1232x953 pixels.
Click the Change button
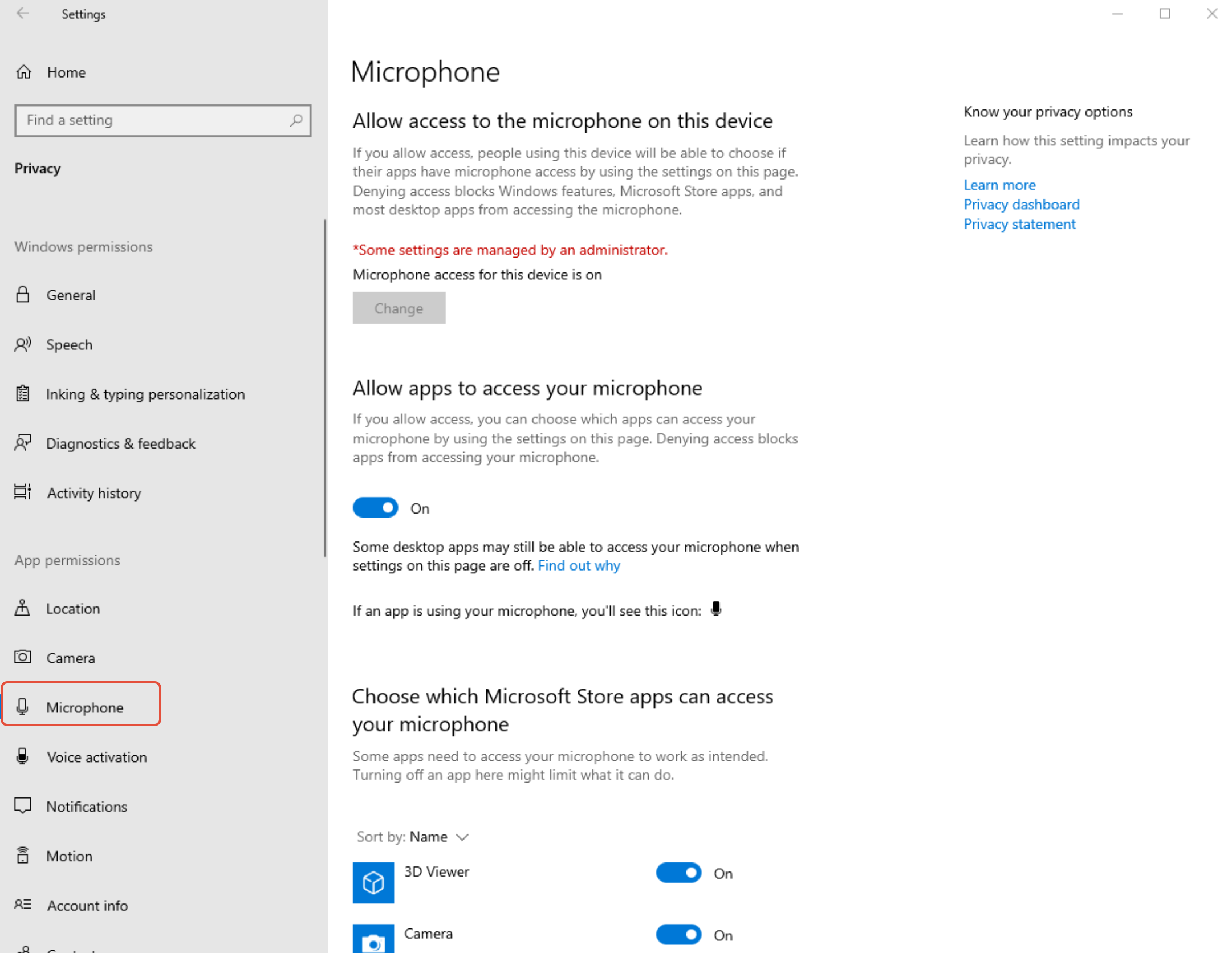399,308
